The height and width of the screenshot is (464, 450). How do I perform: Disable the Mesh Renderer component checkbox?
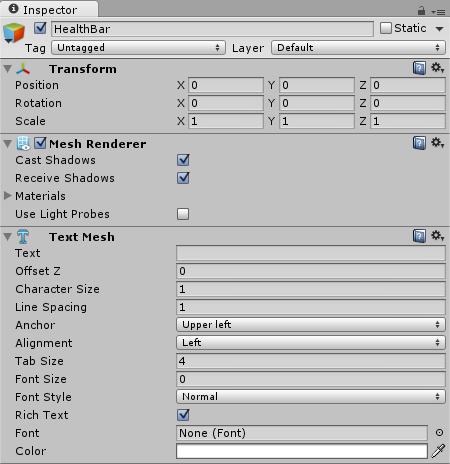coord(40,143)
